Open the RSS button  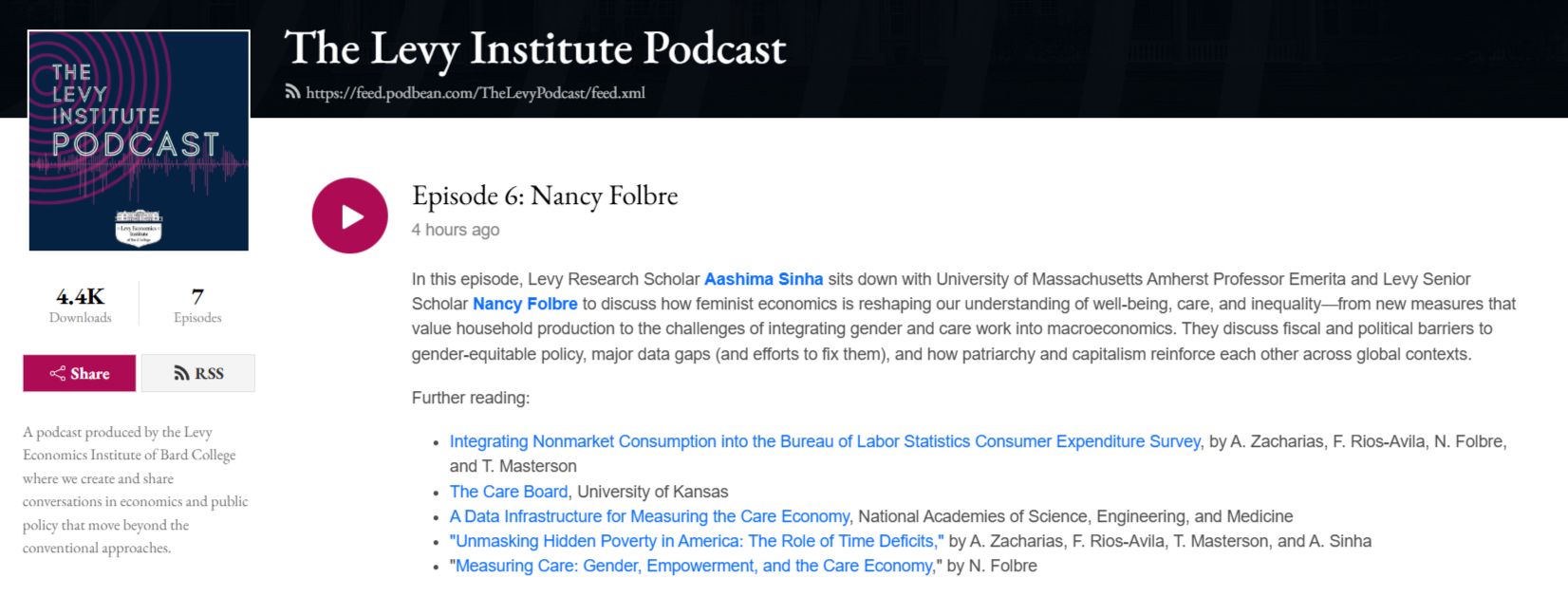click(198, 373)
